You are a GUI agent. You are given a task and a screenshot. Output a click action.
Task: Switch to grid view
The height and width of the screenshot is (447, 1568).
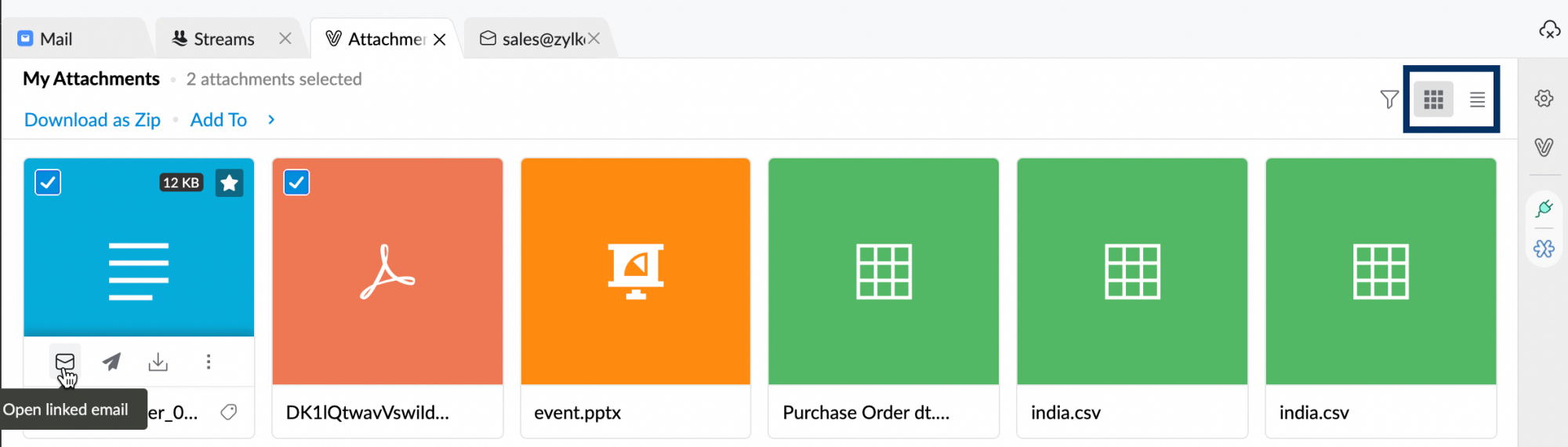tap(1433, 100)
